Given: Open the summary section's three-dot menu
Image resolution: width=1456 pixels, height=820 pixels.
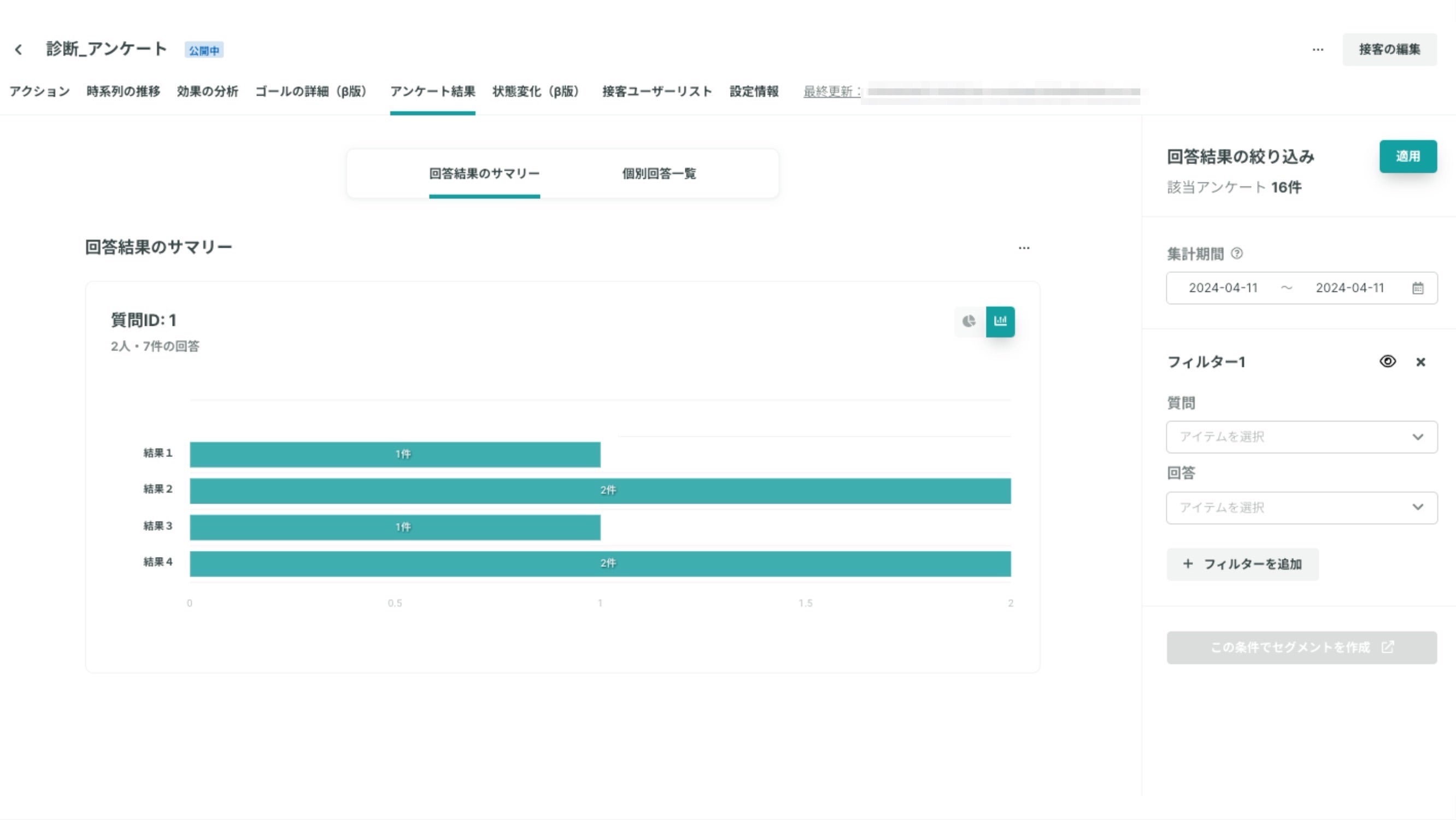Looking at the screenshot, I should click(x=1024, y=248).
